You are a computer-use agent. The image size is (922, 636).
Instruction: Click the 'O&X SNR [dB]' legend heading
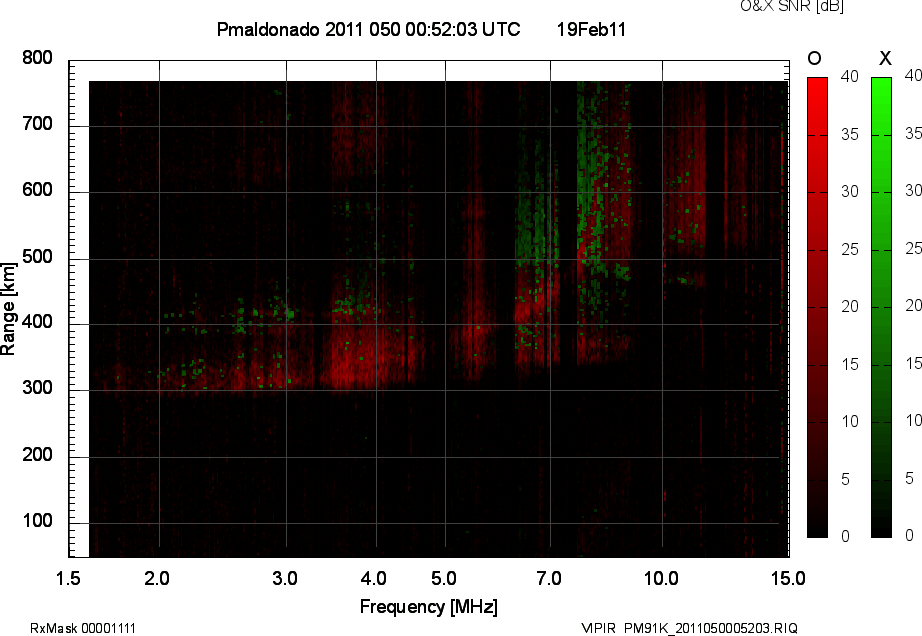click(792, 6)
